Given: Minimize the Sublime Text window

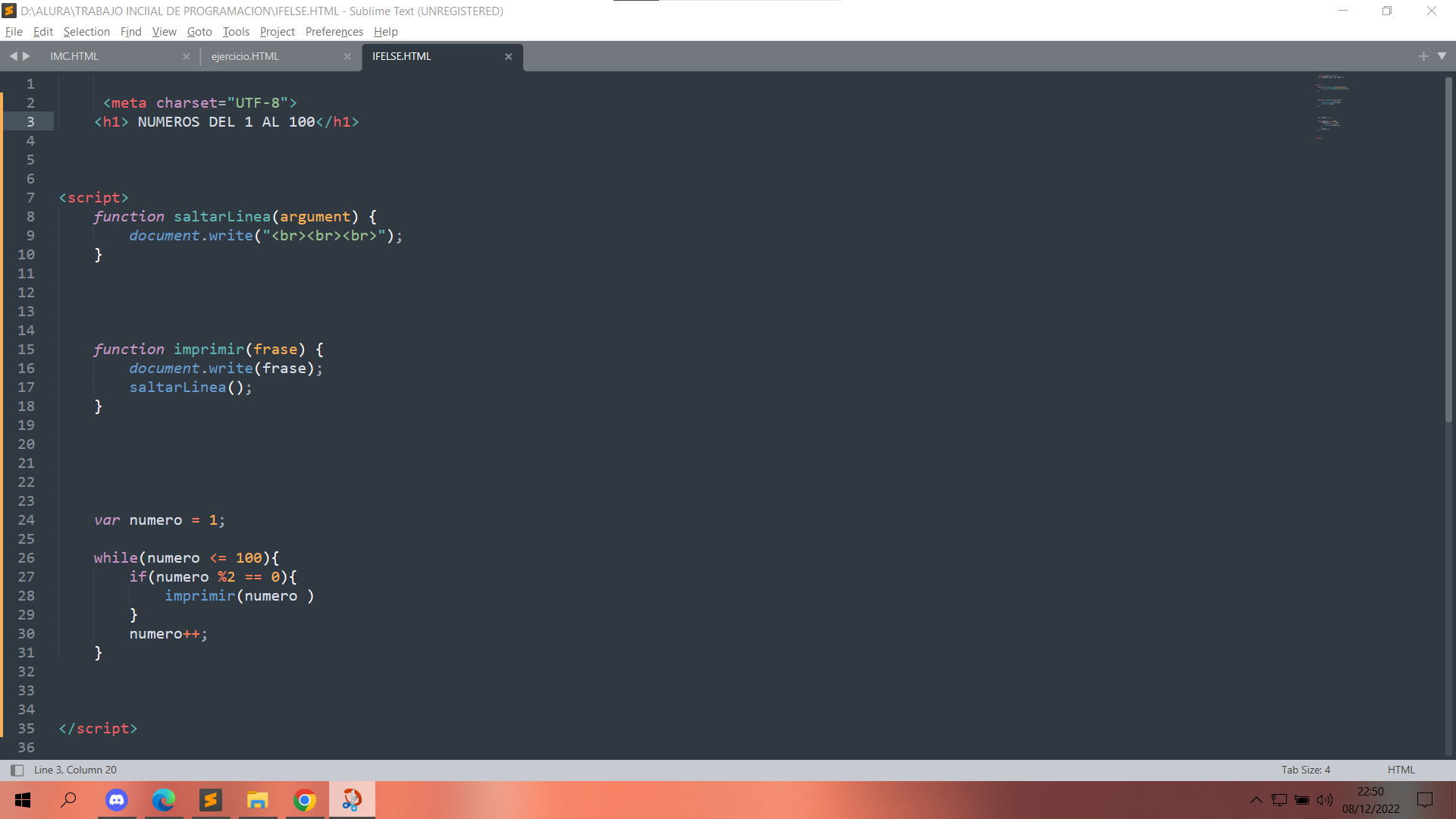Looking at the screenshot, I should point(1343,11).
